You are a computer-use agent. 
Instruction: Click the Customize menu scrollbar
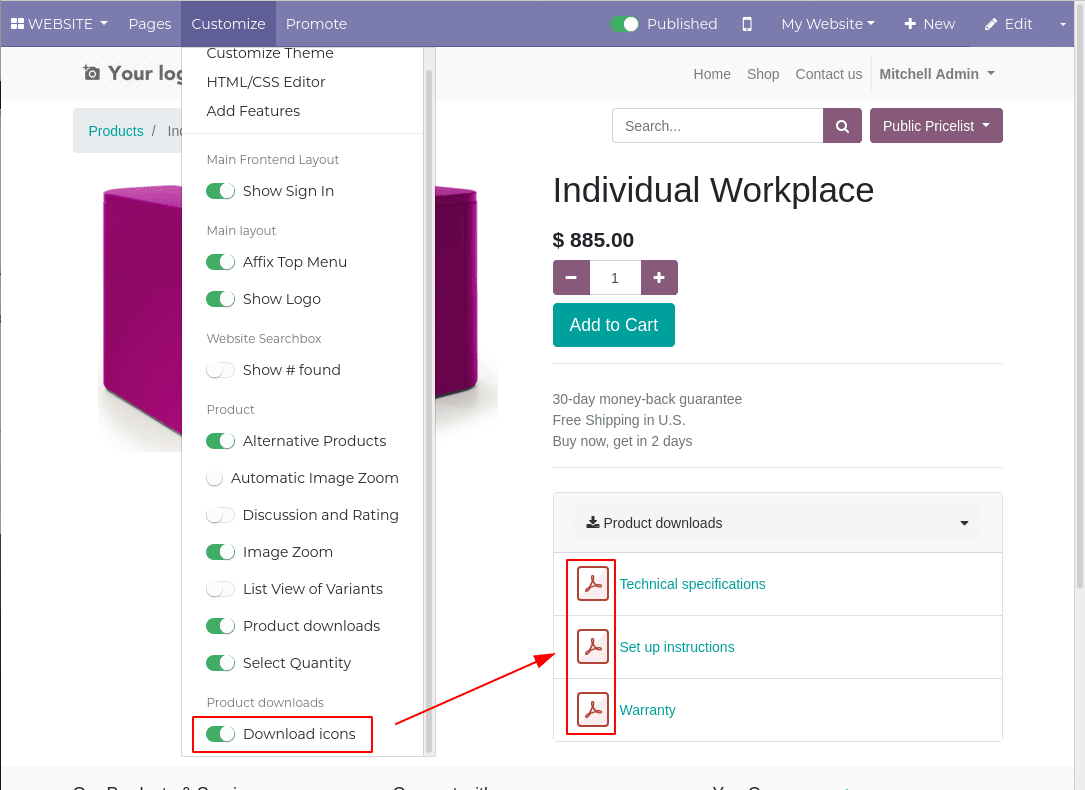pos(428,411)
